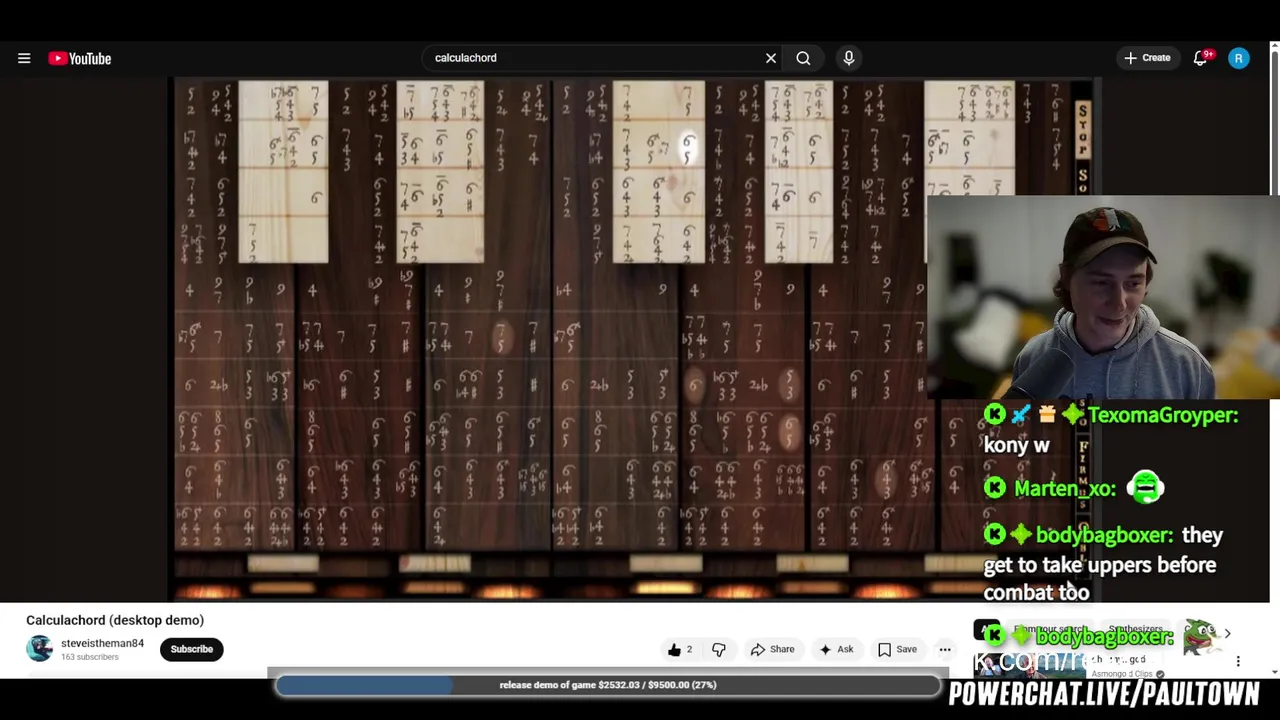Click the magnifying glass search button
Screen dimensions: 1280x720
pos(803,58)
